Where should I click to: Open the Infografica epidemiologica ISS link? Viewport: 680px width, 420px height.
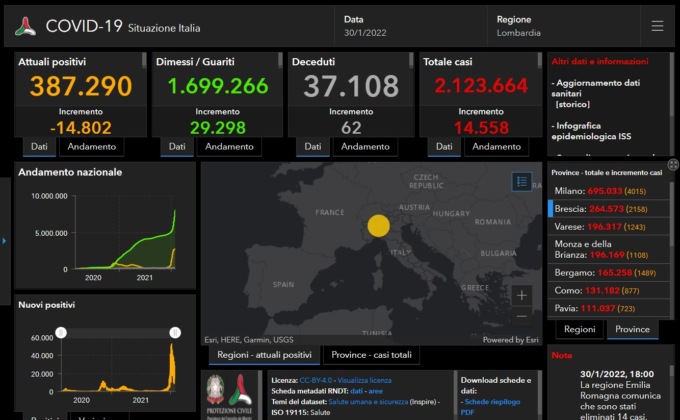(591, 131)
